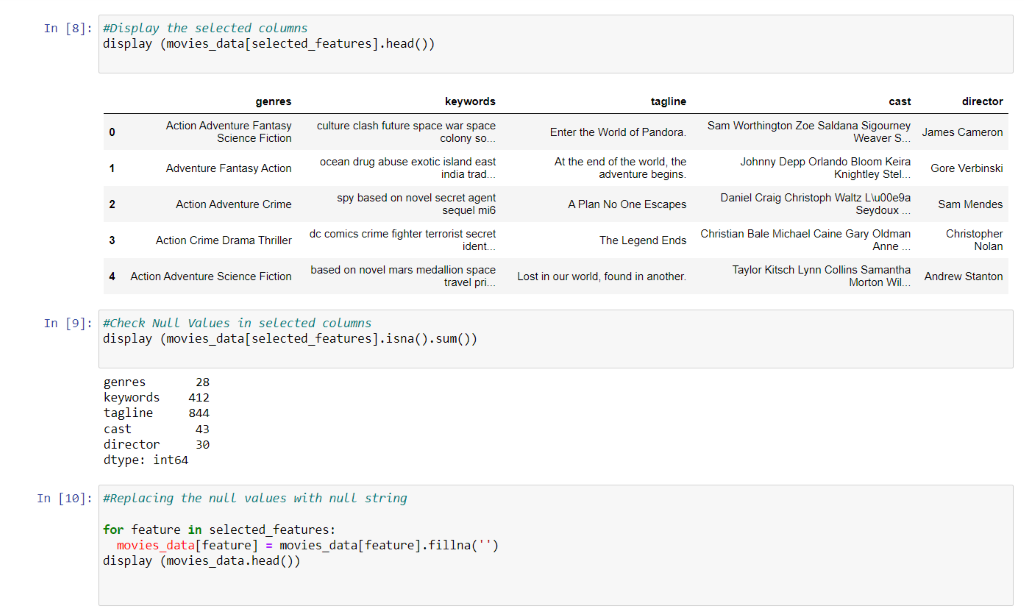
Task: Click the 'keywords' column header
Action: 470,101
